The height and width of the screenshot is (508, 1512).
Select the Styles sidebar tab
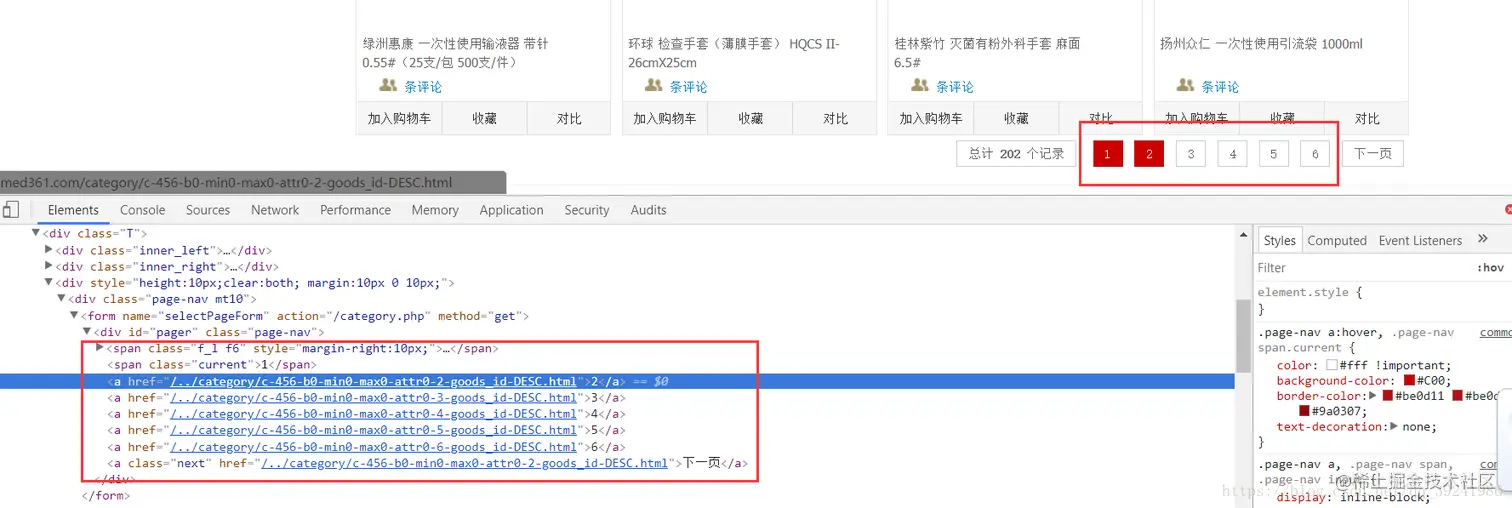tap(1279, 240)
